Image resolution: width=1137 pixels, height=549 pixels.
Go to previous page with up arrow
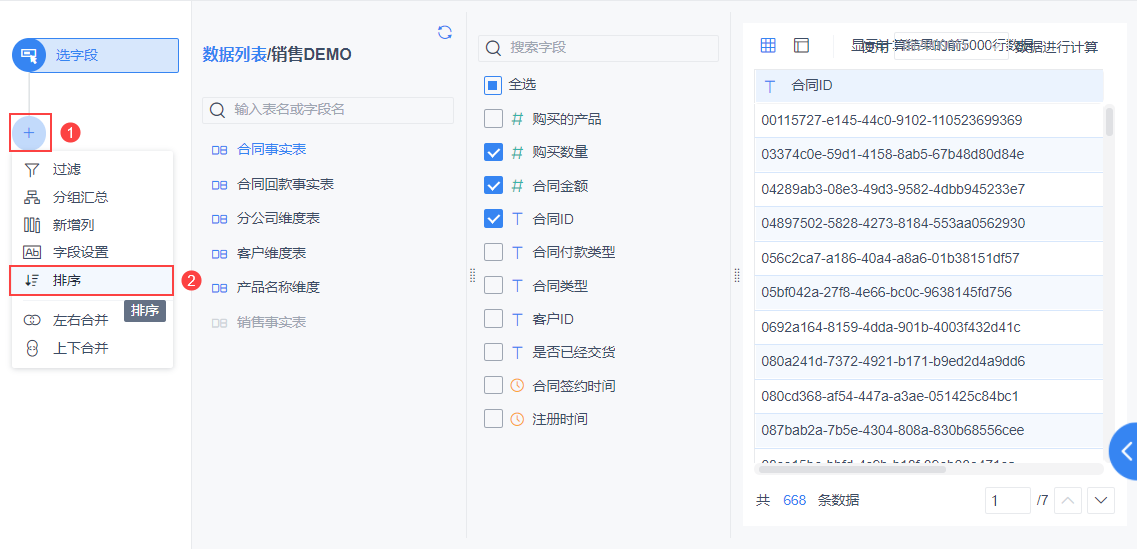click(1069, 500)
